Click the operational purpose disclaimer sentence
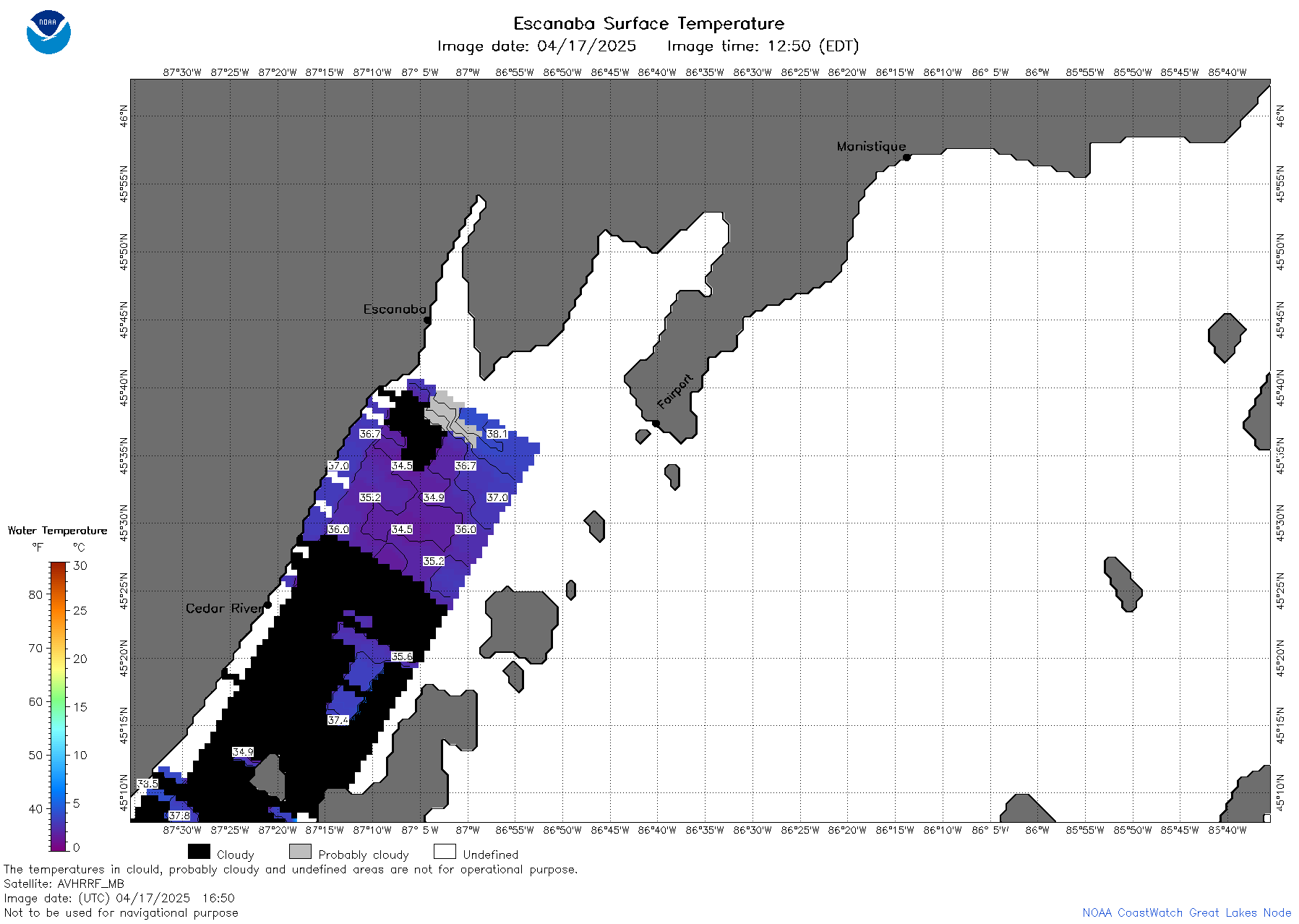This screenshot has width=1299, height=924. pos(291,869)
